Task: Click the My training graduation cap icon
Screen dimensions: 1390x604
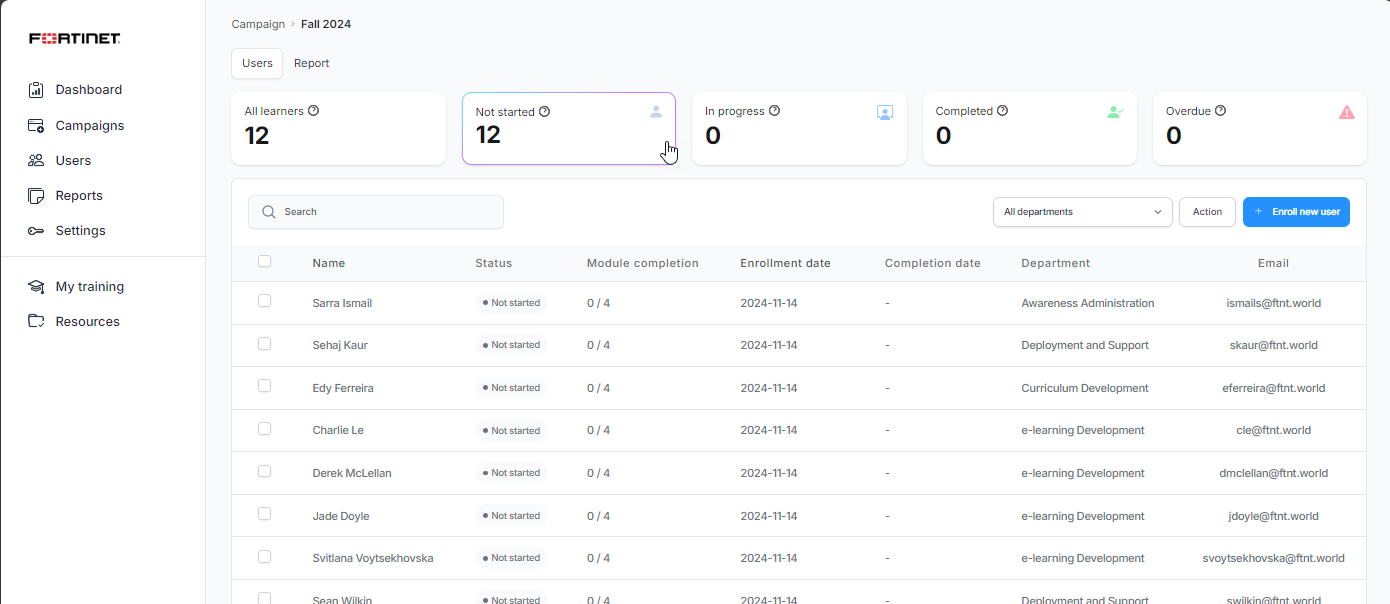Action: click(x=36, y=287)
